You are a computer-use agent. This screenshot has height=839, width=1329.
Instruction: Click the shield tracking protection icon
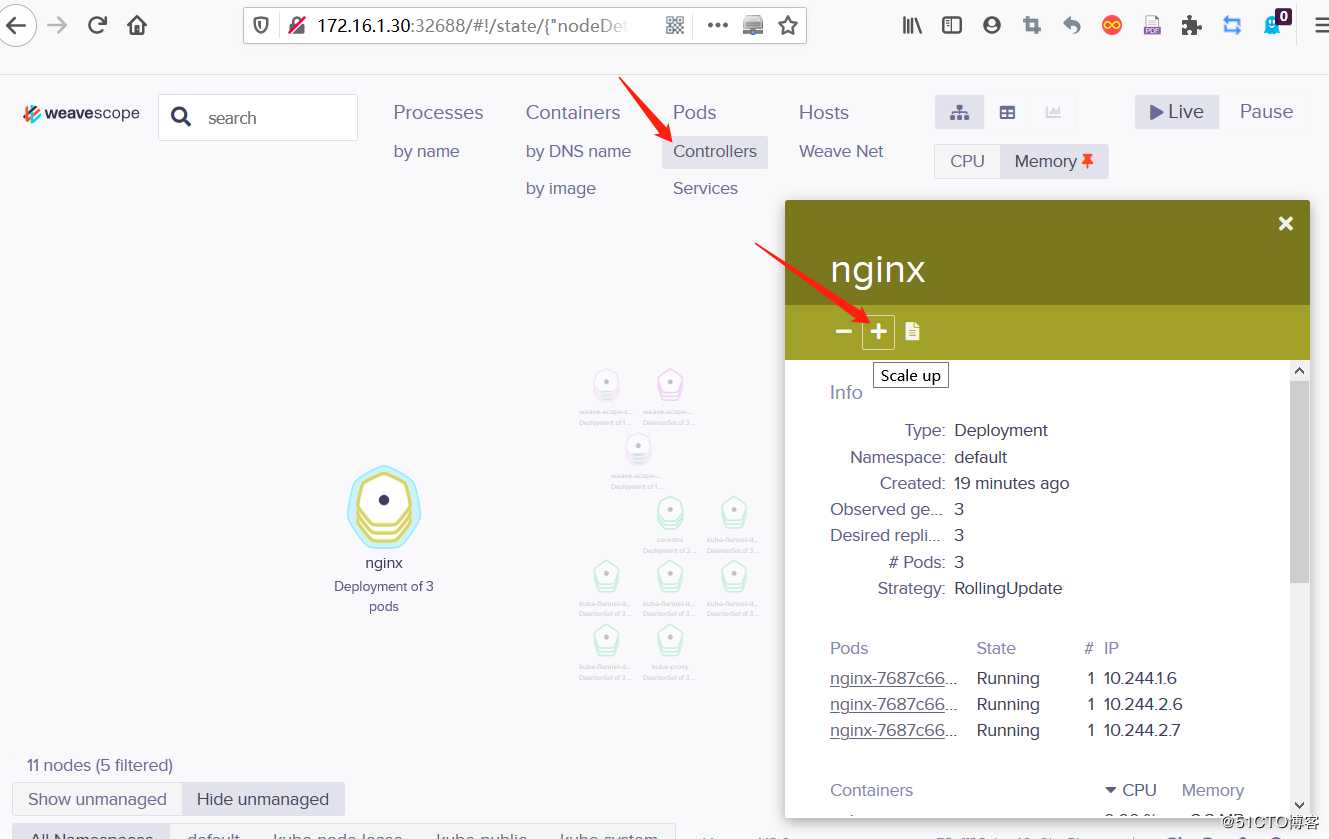point(261,26)
